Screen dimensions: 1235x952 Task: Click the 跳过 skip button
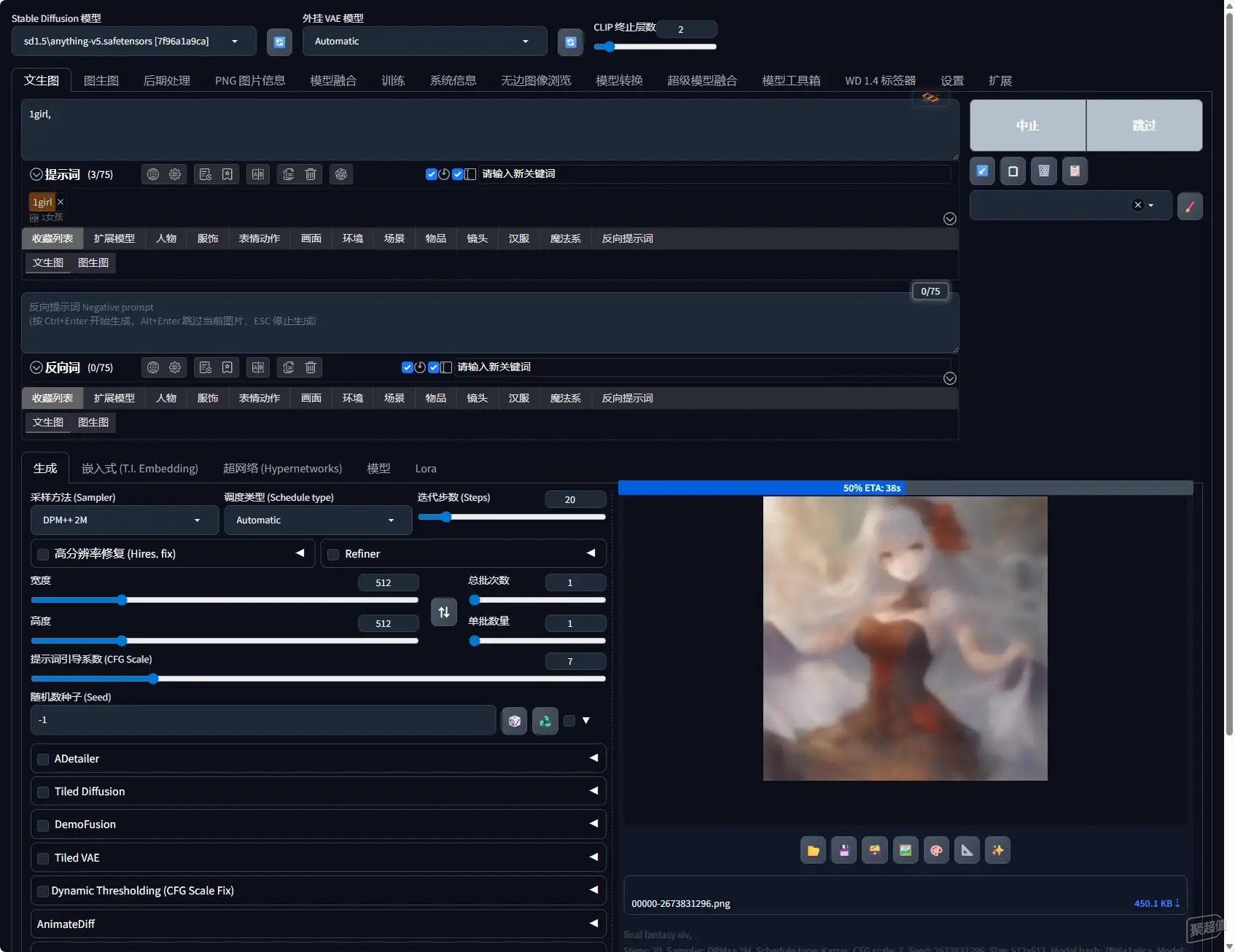1145,125
